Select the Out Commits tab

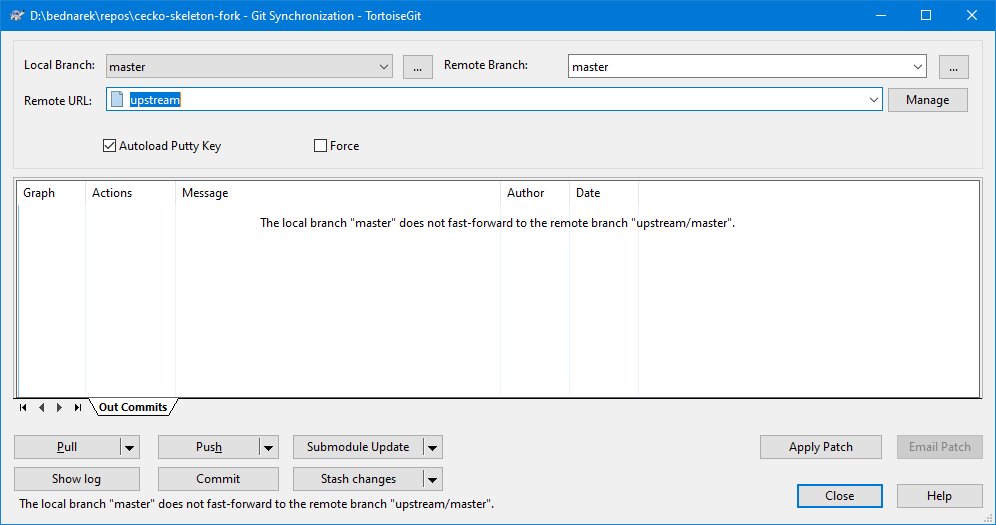pos(133,407)
